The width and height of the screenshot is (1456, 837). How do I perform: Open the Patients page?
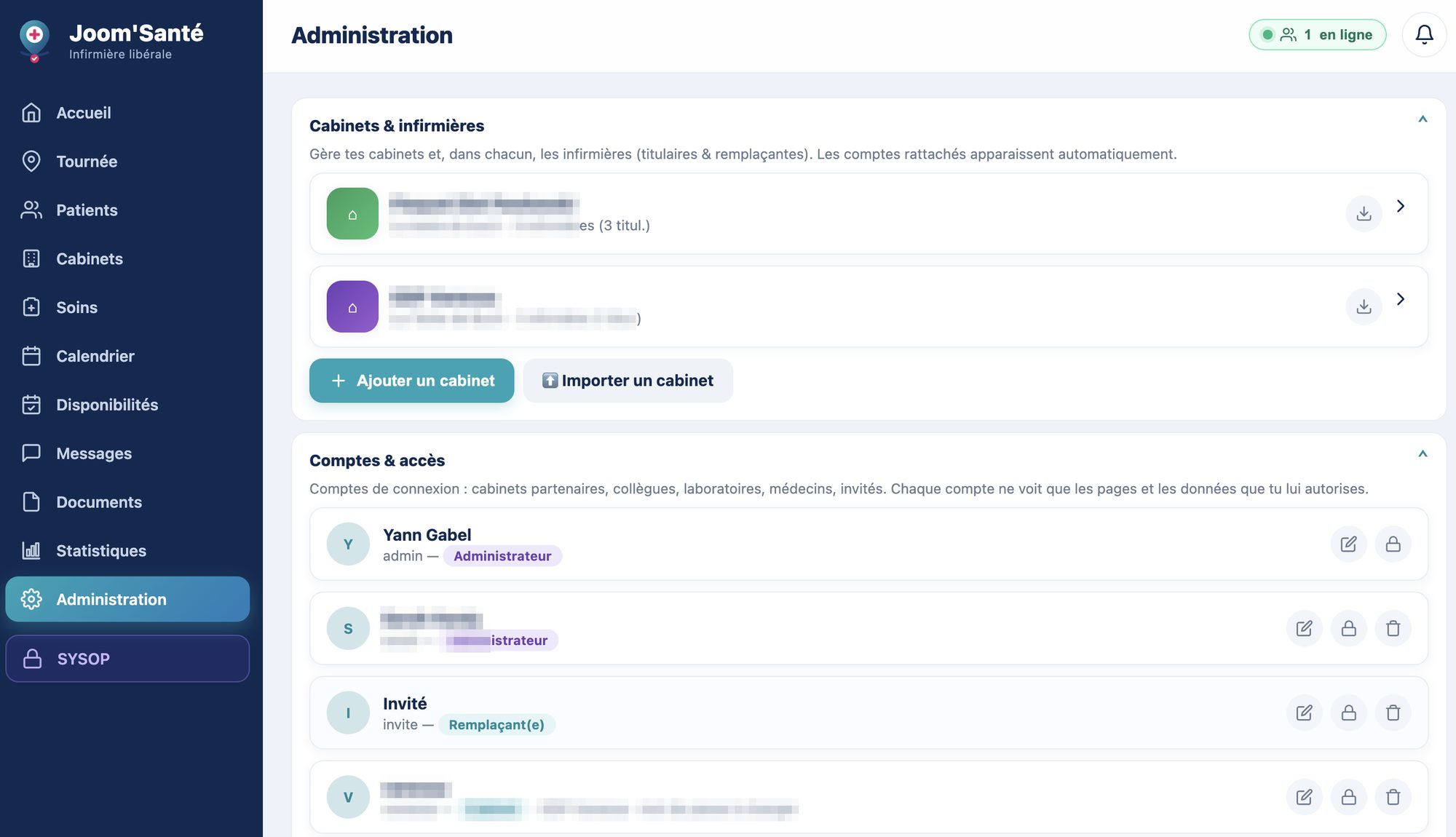tap(127, 210)
